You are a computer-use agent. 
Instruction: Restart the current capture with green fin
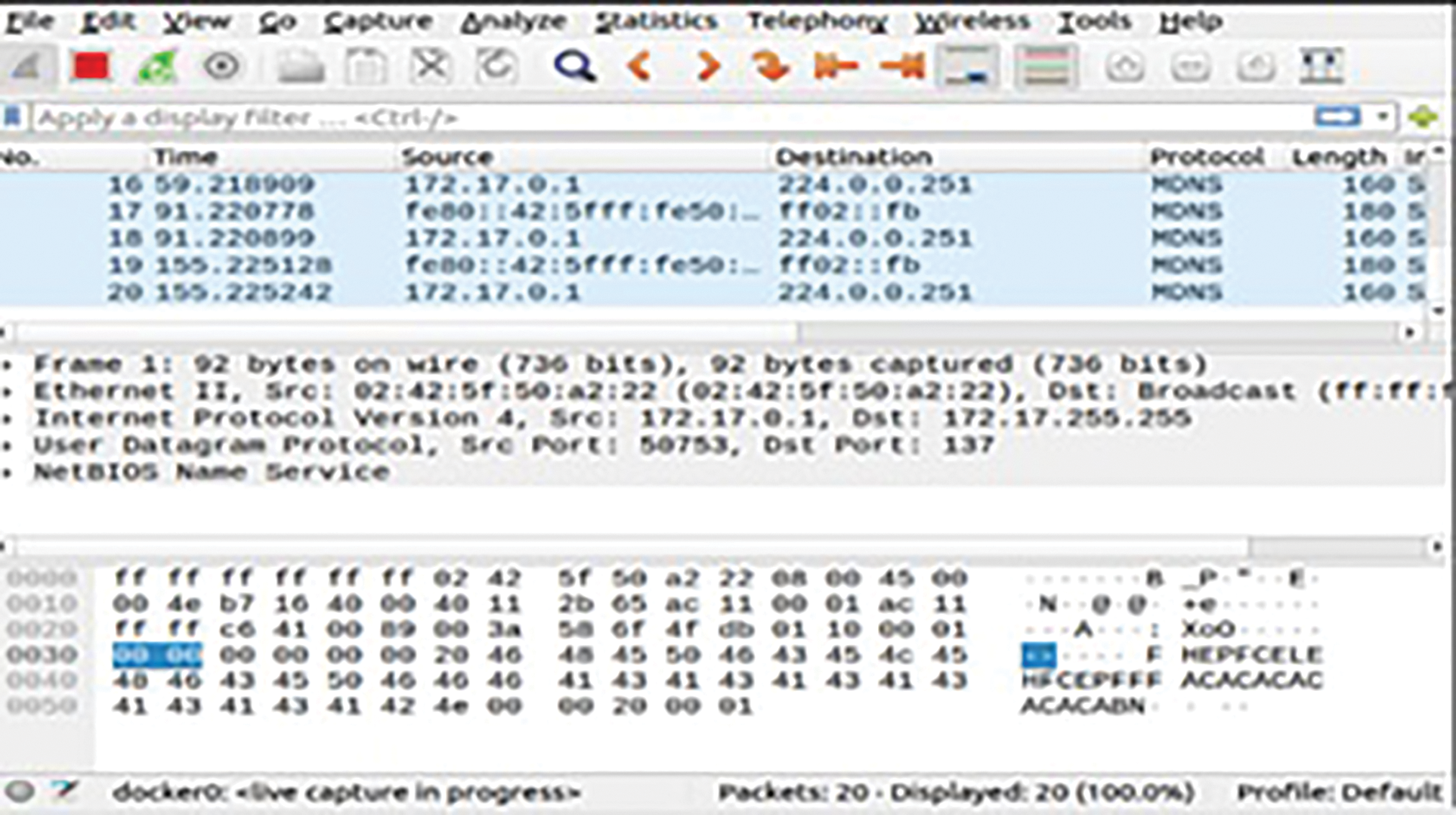pos(156,67)
